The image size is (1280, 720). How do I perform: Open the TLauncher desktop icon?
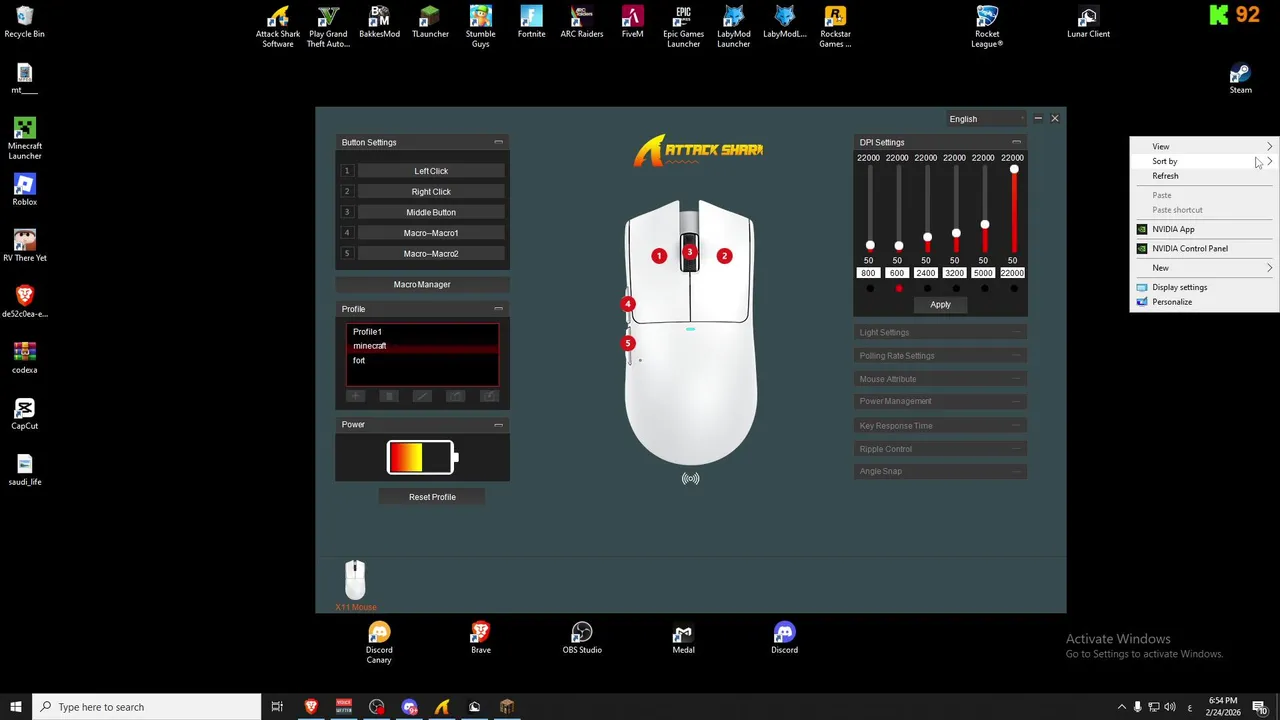pos(430,23)
